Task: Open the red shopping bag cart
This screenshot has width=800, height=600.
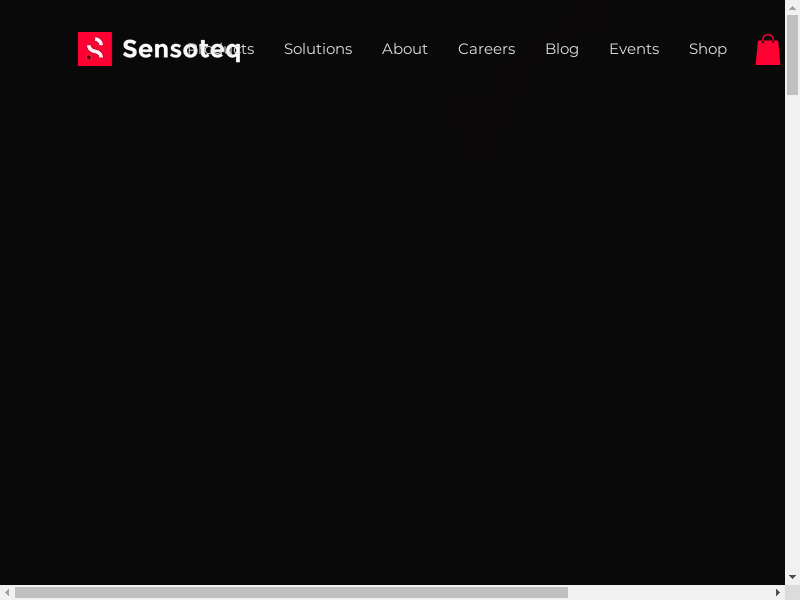Action: 767,50
